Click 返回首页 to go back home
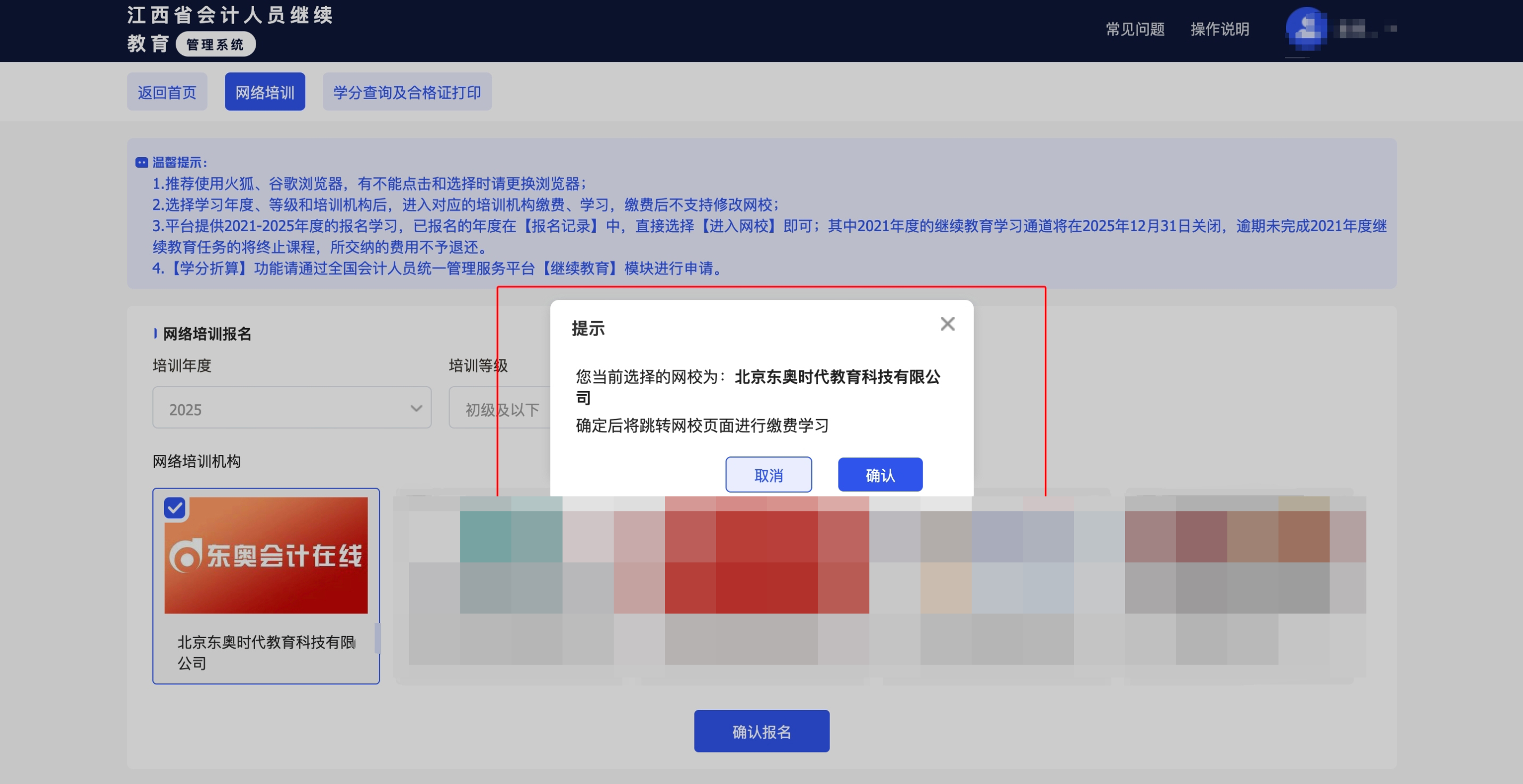The height and width of the screenshot is (784, 1523). 167,91
